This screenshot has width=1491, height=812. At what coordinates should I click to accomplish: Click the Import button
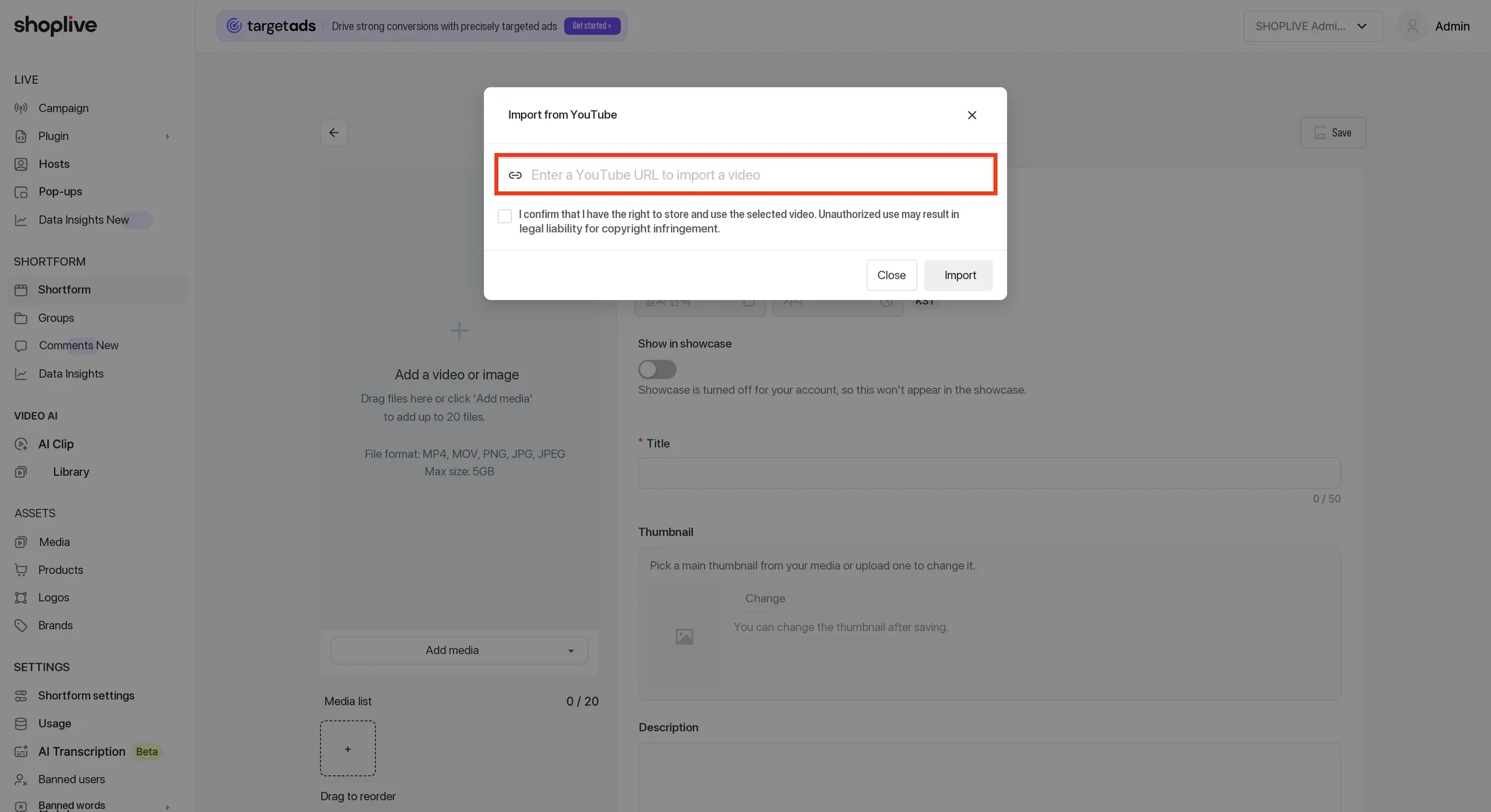[959, 275]
